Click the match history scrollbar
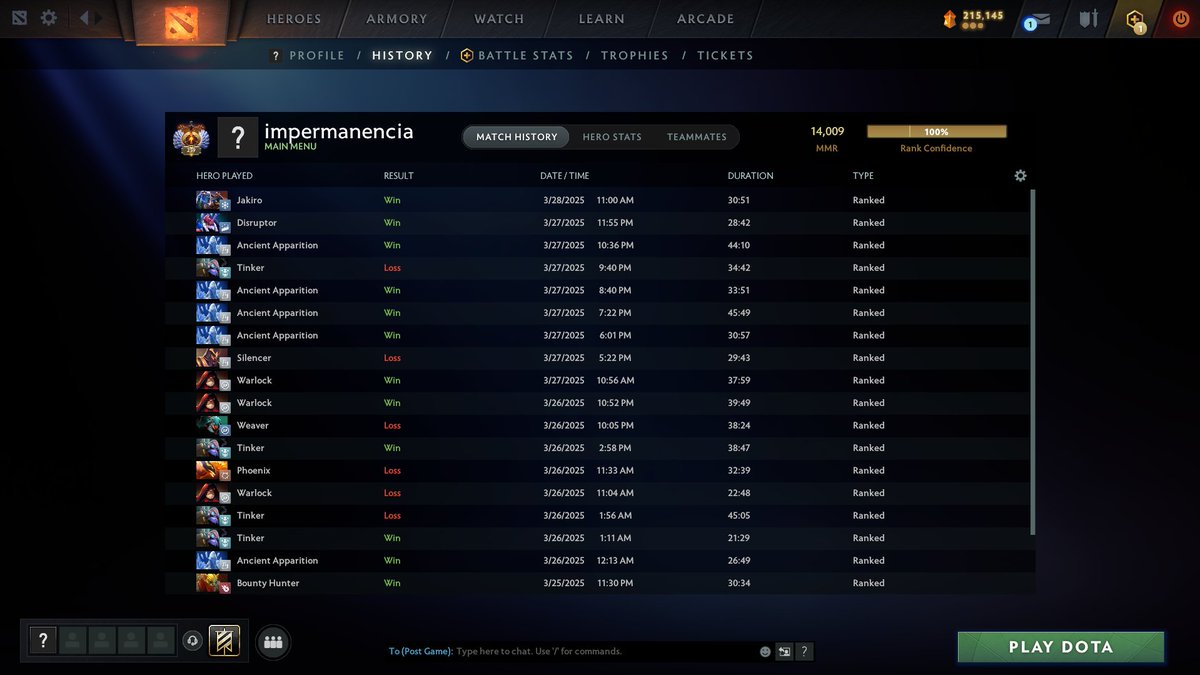This screenshot has width=1200, height=675. (1032, 362)
